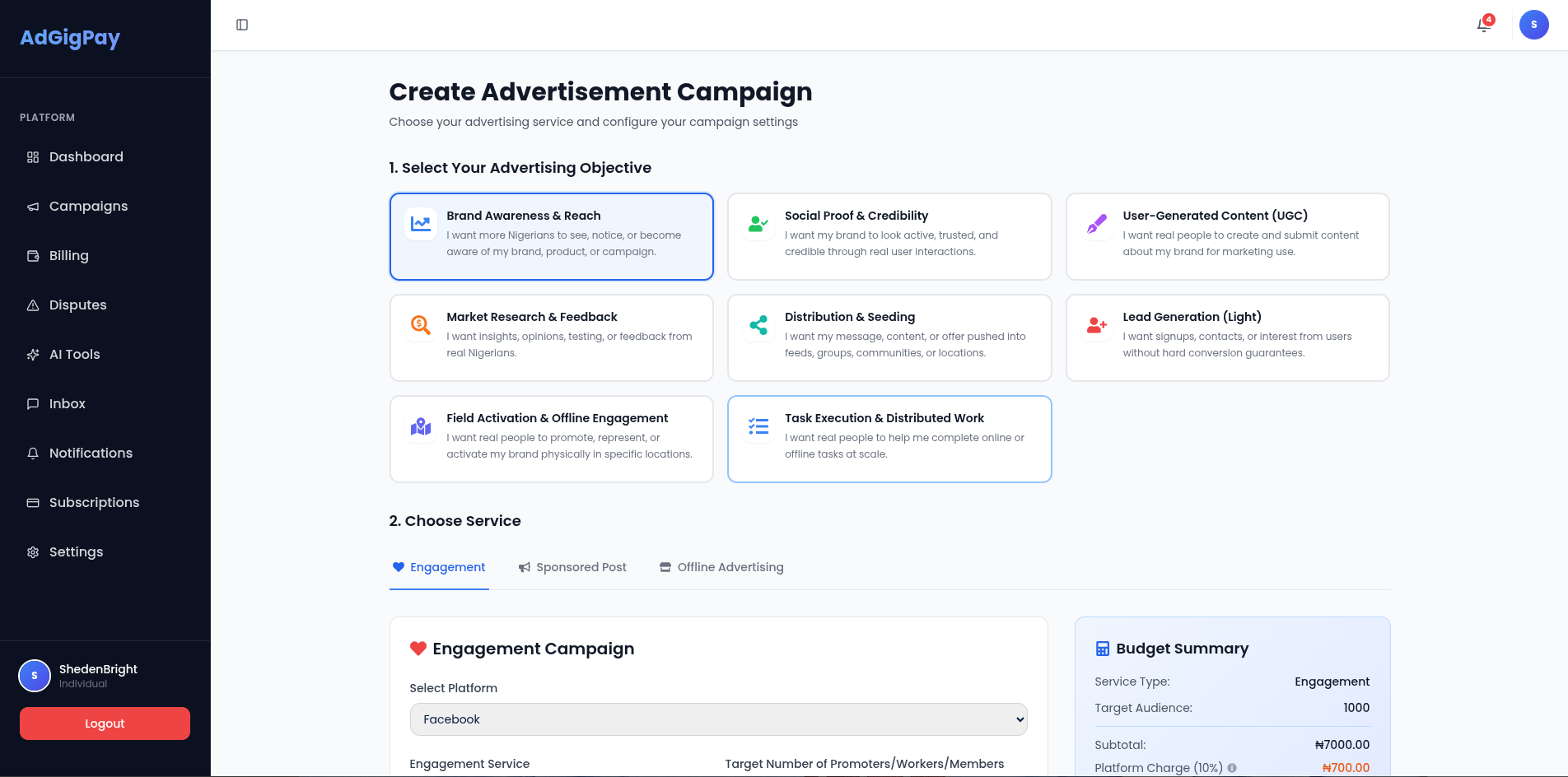
Task: Choose Field Activation & Offline Engagement card
Action: coord(551,439)
